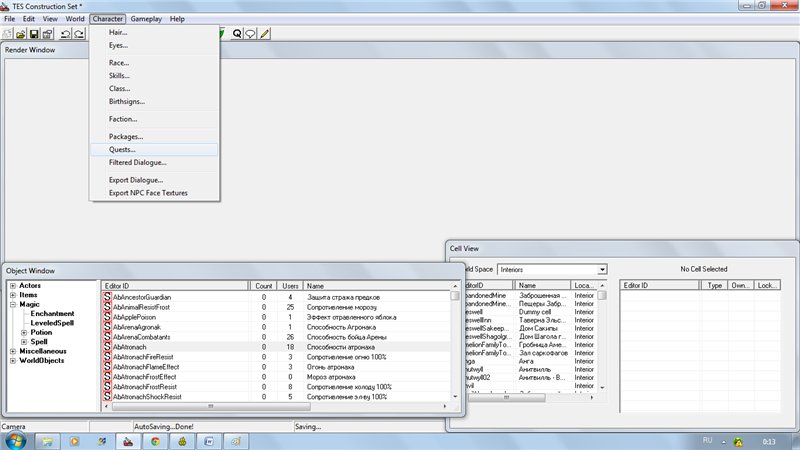This screenshot has height=450, width=800.
Task: Open the Edit menu
Action: (x=29, y=19)
